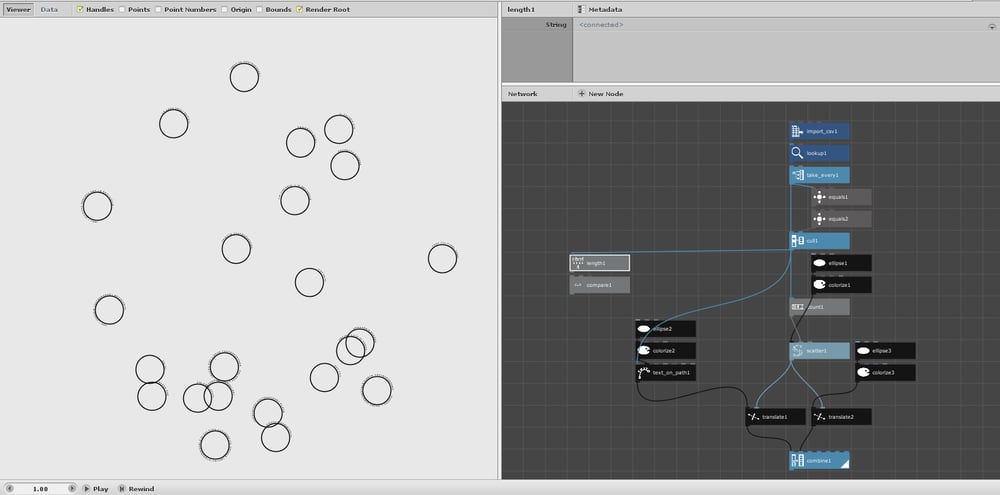Image resolution: width=1000 pixels, height=495 pixels.
Task: Select the translate2 node icon
Action: click(x=820, y=417)
